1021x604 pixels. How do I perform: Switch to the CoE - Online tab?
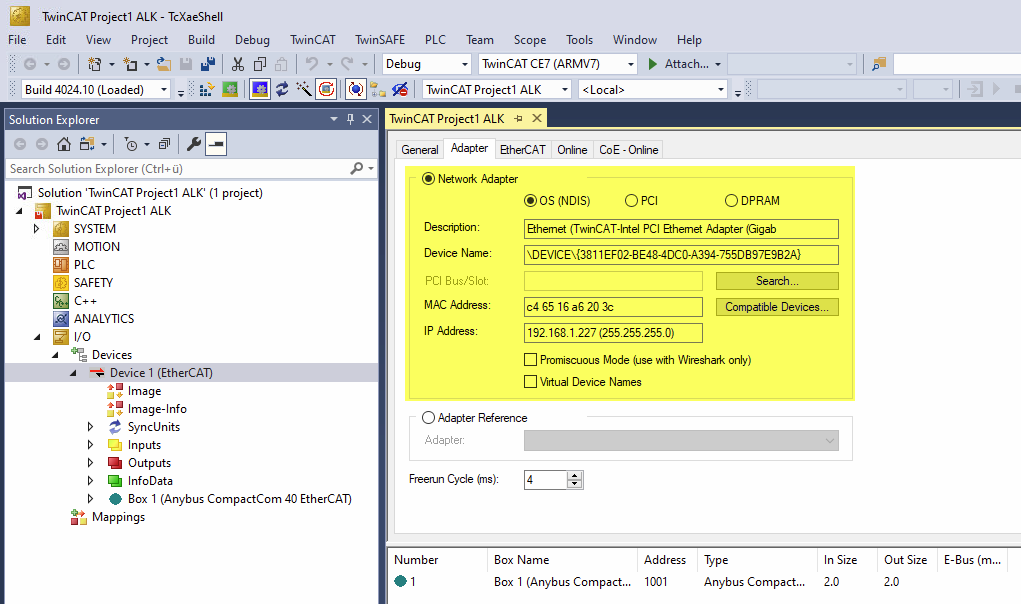click(x=628, y=150)
